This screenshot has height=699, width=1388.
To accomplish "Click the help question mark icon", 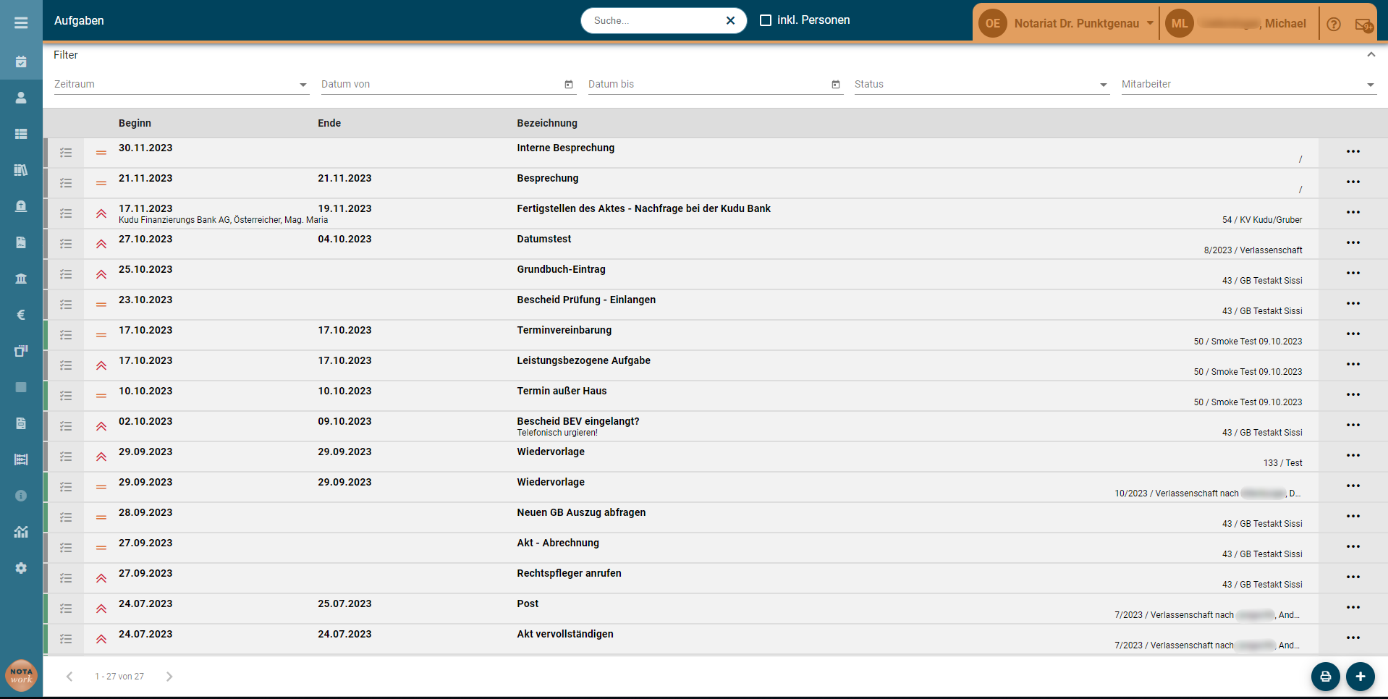I will [1333, 24].
